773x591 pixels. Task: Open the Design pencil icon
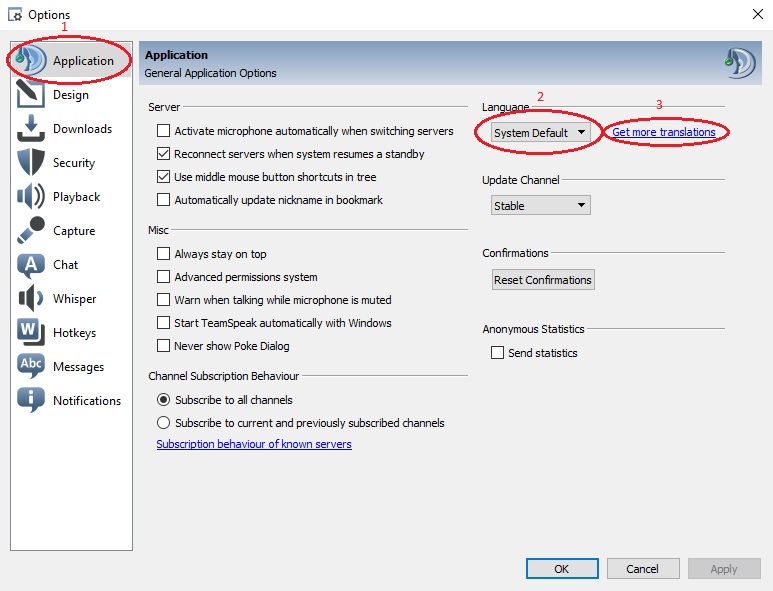(x=31, y=94)
